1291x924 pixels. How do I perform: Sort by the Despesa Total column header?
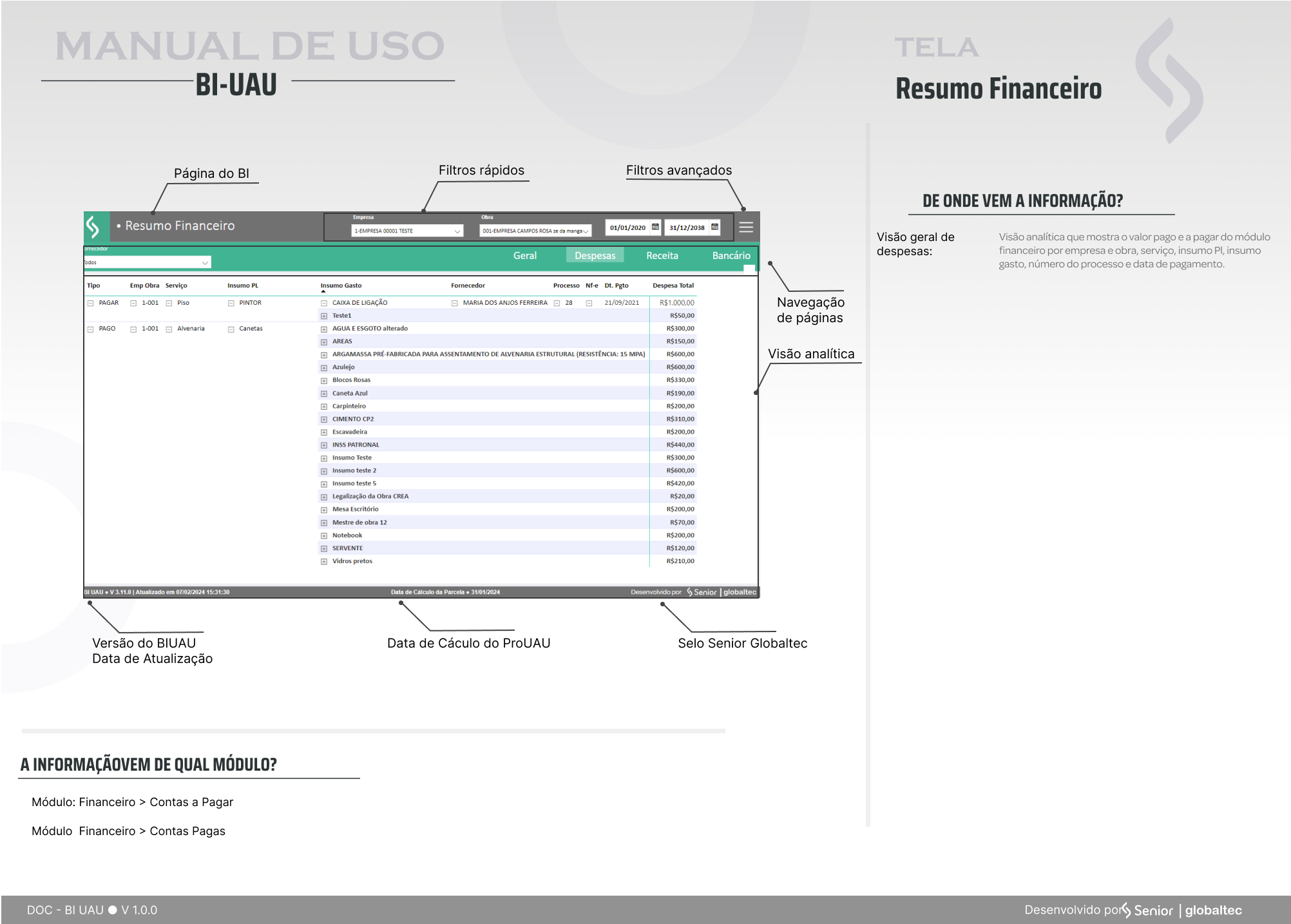coord(673,285)
